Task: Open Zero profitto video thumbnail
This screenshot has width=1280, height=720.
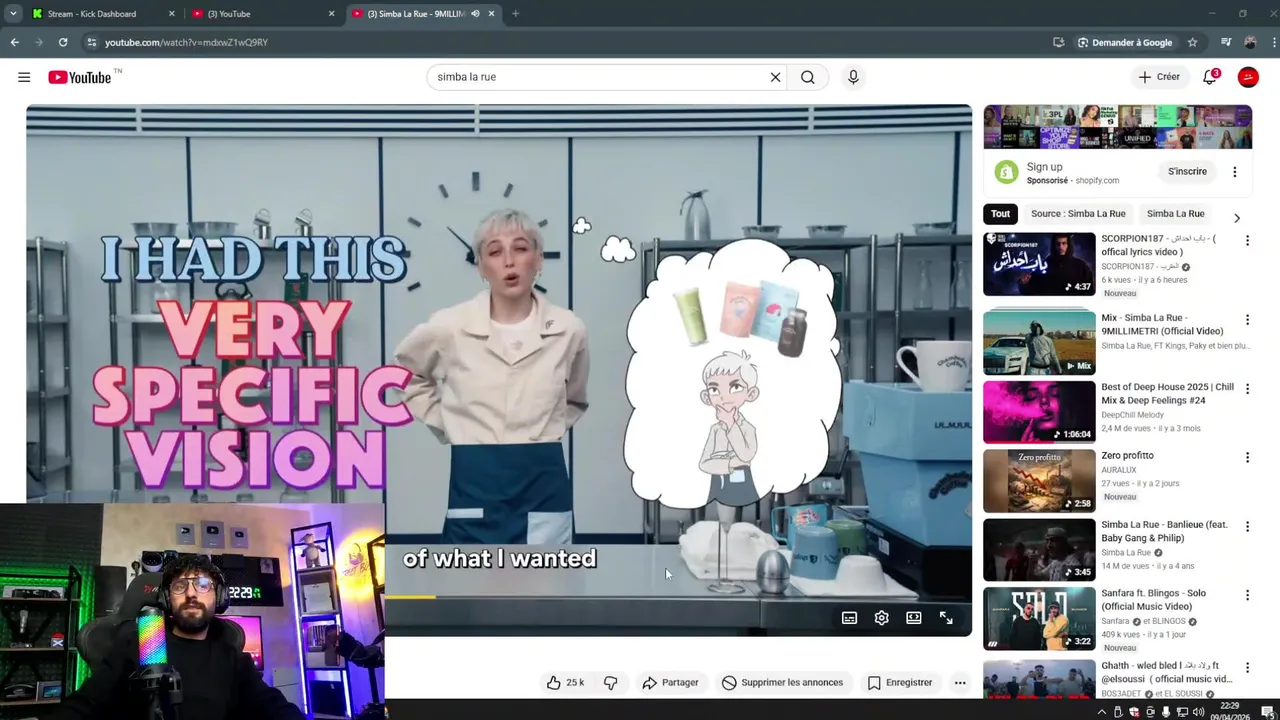Action: (1039, 481)
